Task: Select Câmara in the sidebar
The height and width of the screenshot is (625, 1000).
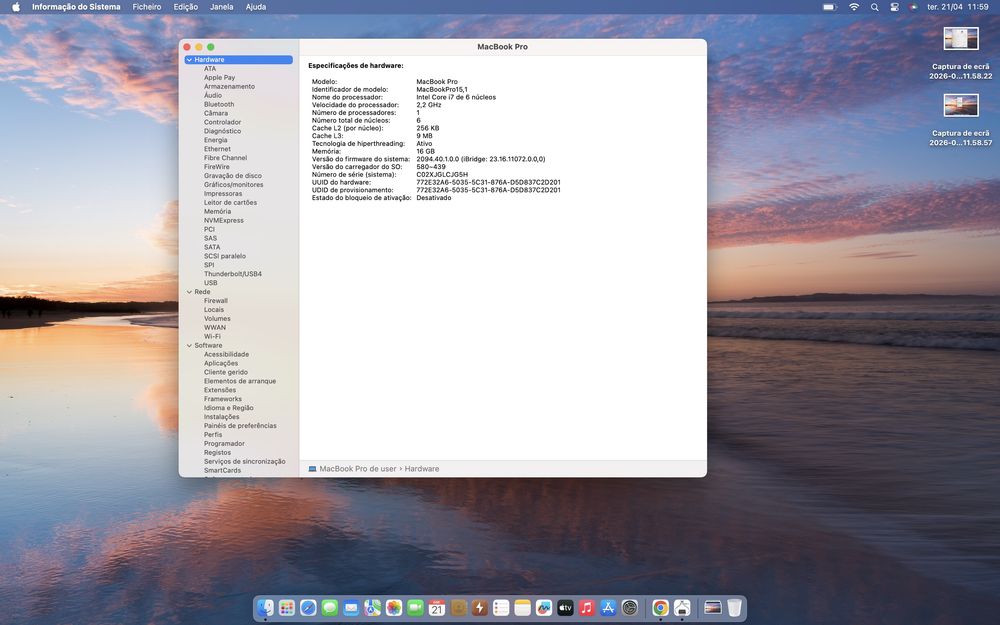Action: click(216, 114)
